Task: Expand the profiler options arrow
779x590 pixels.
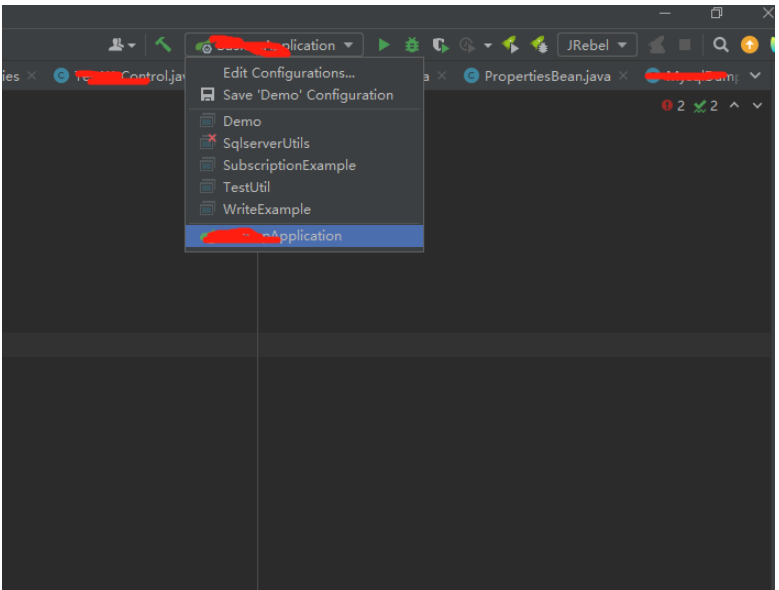Action: [x=488, y=46]
